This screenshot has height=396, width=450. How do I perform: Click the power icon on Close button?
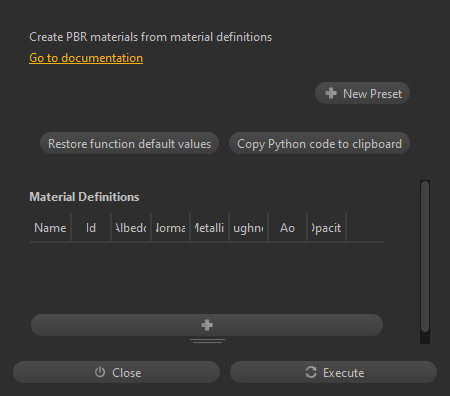(100, 372)
